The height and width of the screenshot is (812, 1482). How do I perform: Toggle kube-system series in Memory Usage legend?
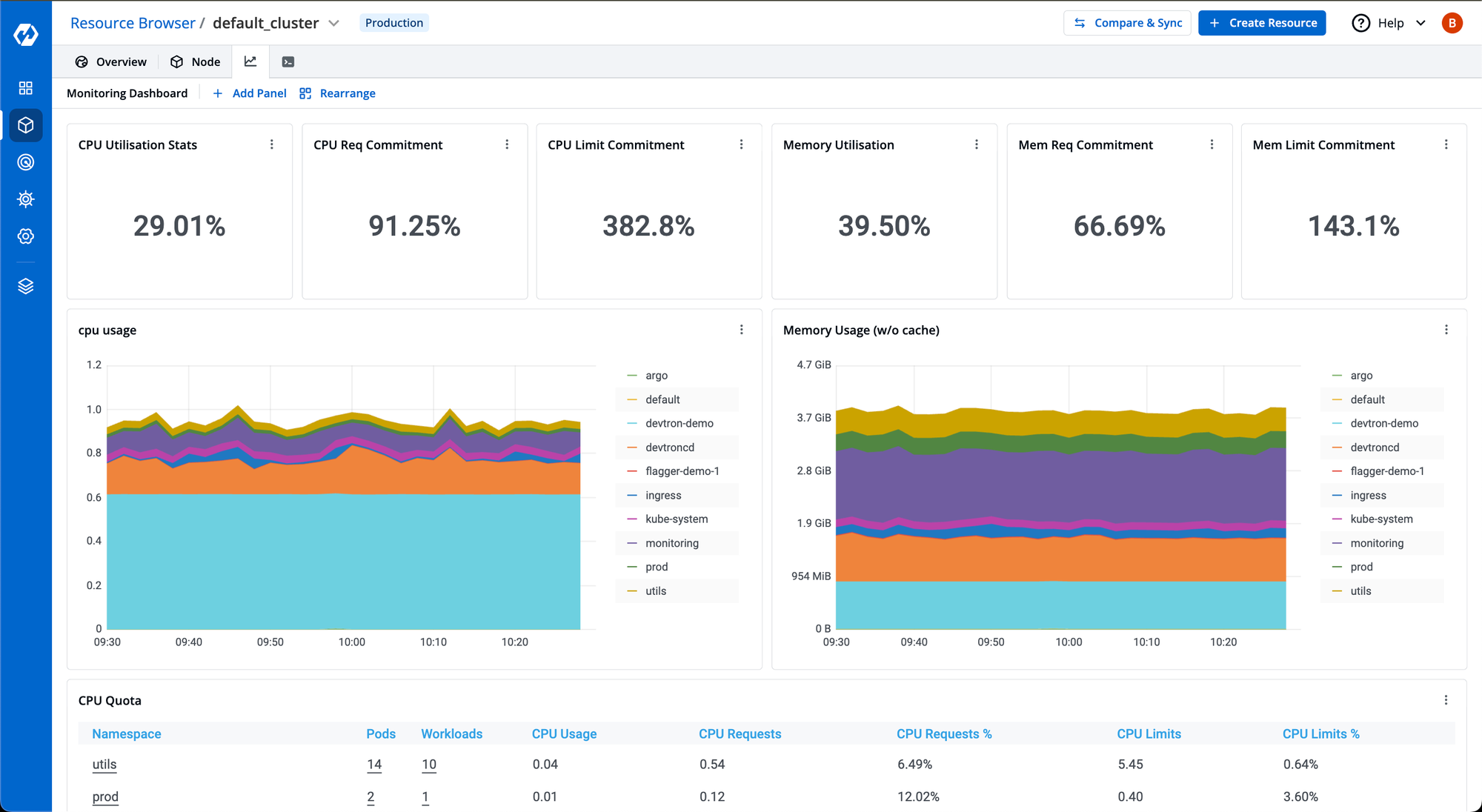click(1382, 519)
